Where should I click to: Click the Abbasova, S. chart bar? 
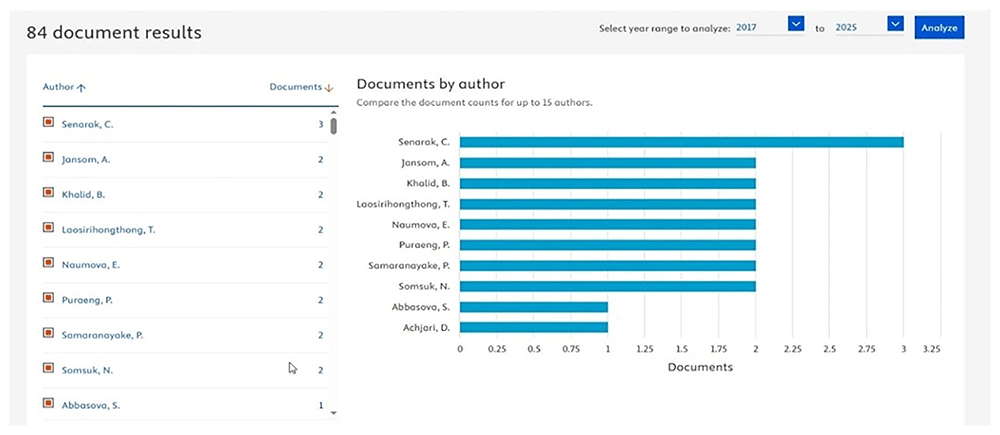tap(534, 307)
